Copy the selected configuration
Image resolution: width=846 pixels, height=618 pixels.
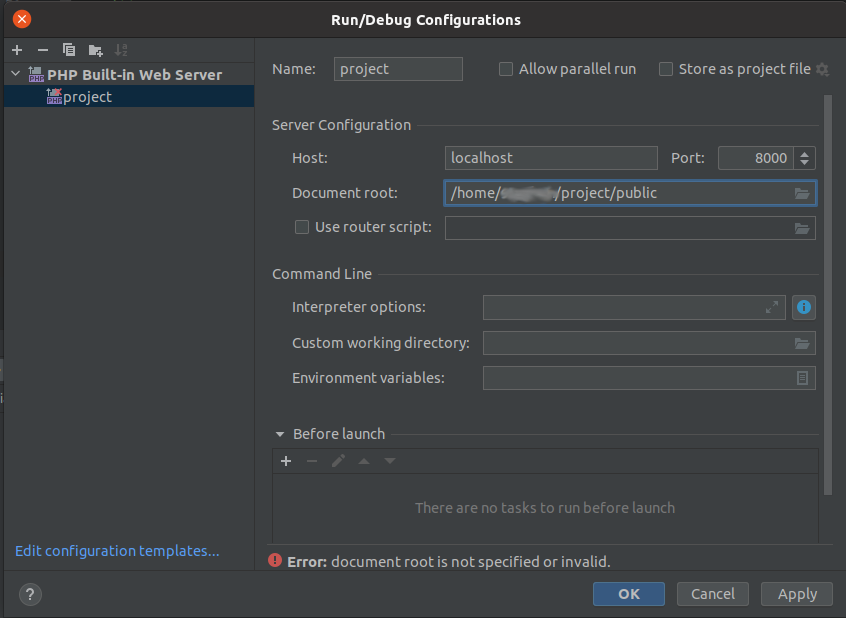coord(69,50)
